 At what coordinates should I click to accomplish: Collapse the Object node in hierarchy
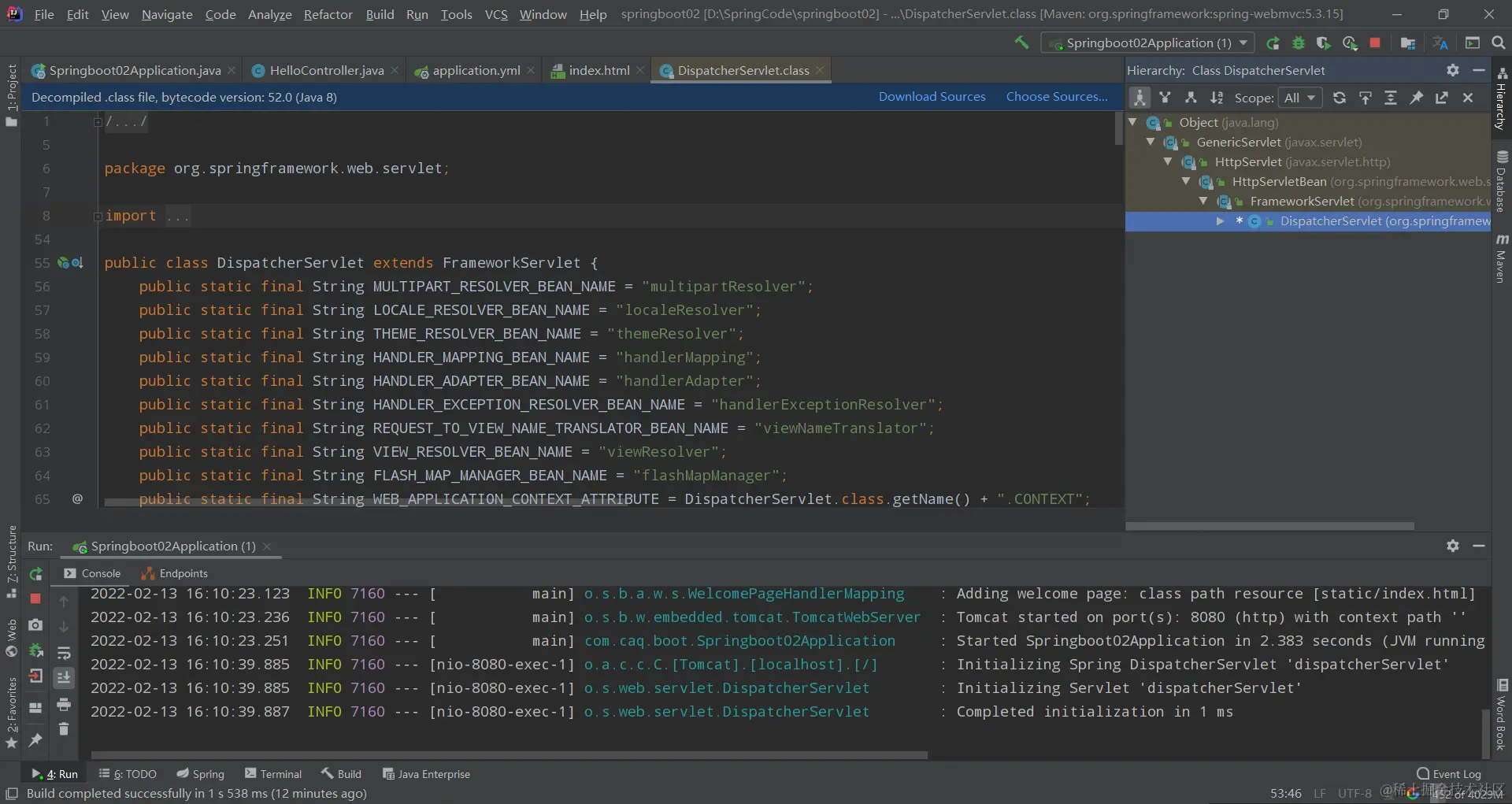(x=1132, y=122)
